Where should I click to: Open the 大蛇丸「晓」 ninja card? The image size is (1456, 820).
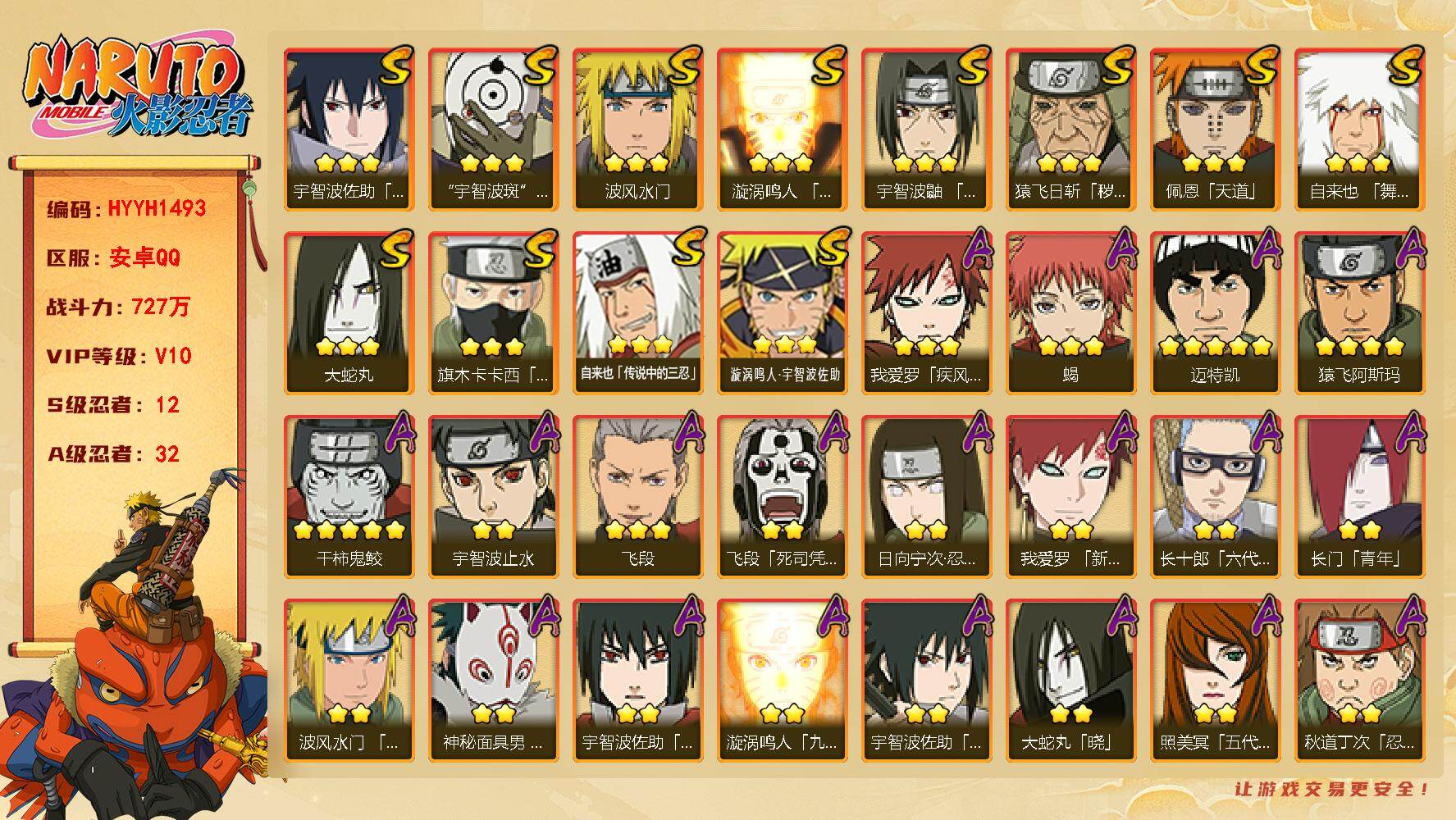click(x=1070, y=680)
